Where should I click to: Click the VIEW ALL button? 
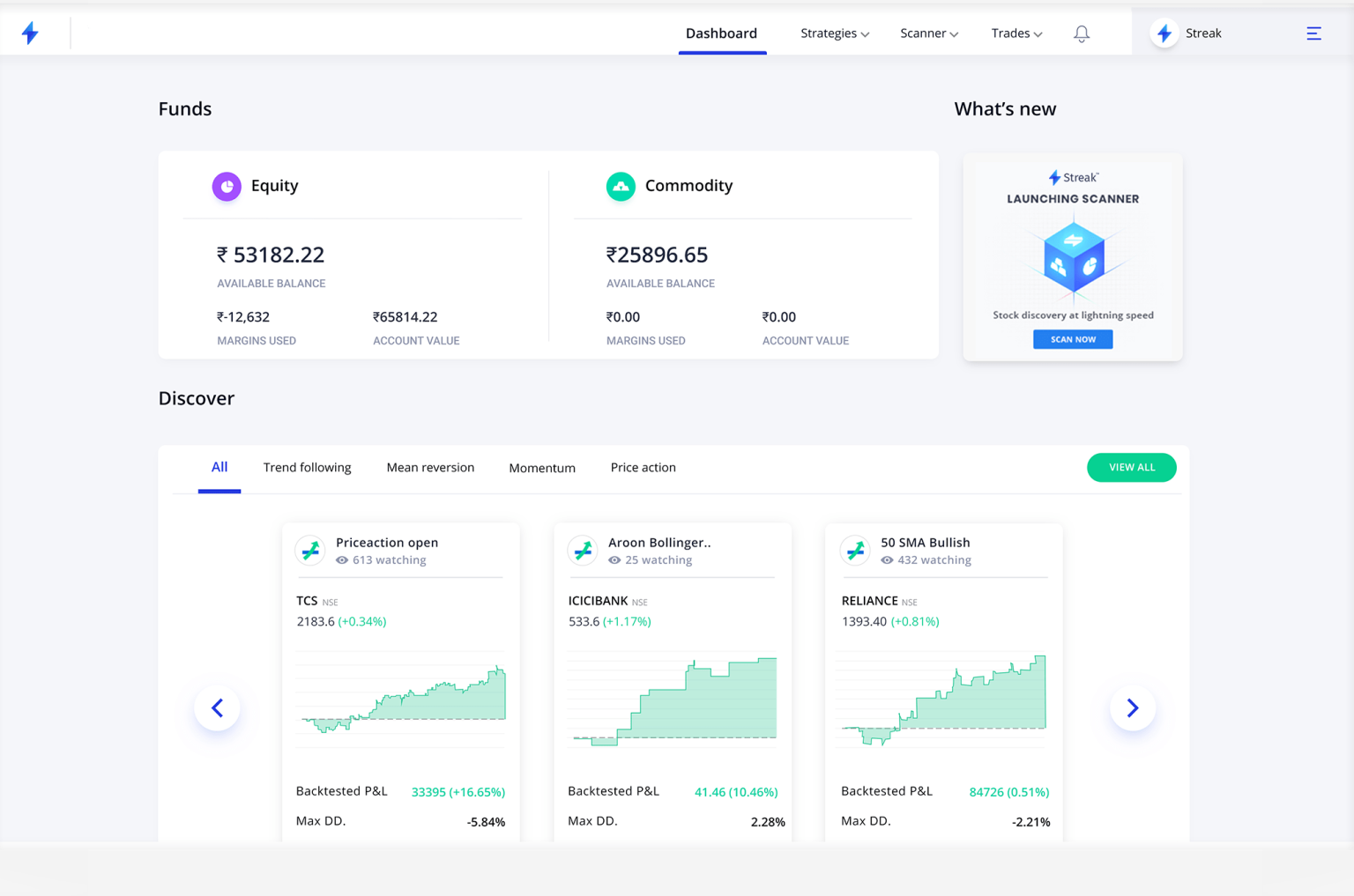[1131, 467]
